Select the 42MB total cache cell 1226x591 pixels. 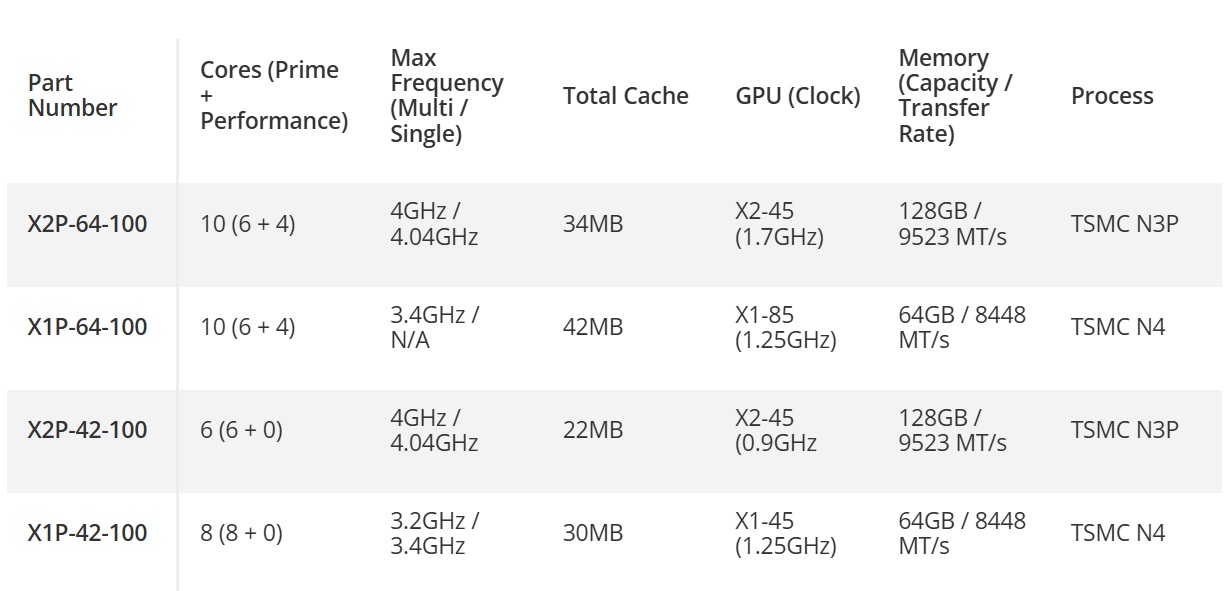point(592,327)
